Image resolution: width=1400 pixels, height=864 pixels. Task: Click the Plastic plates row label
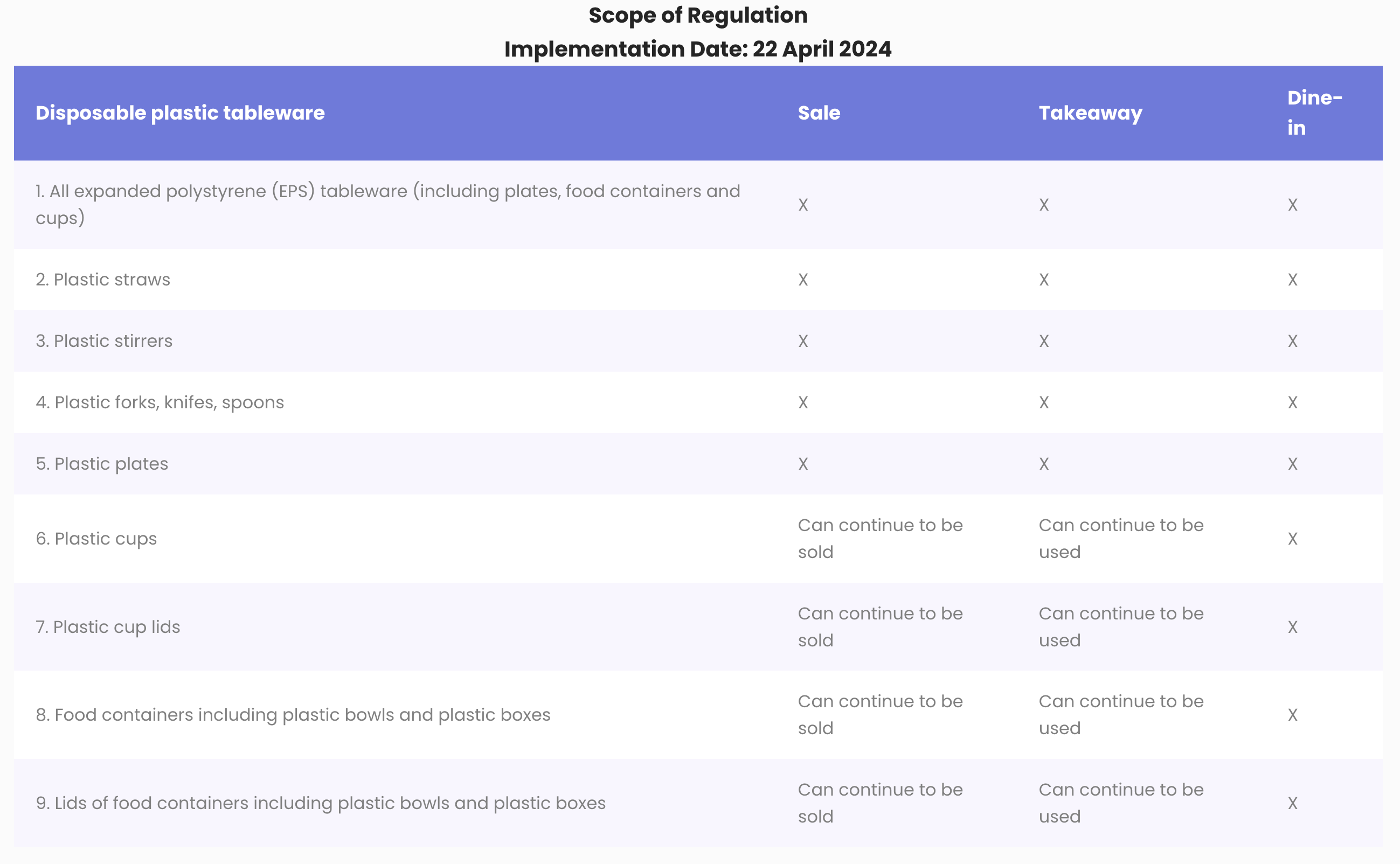click(102, 464)
